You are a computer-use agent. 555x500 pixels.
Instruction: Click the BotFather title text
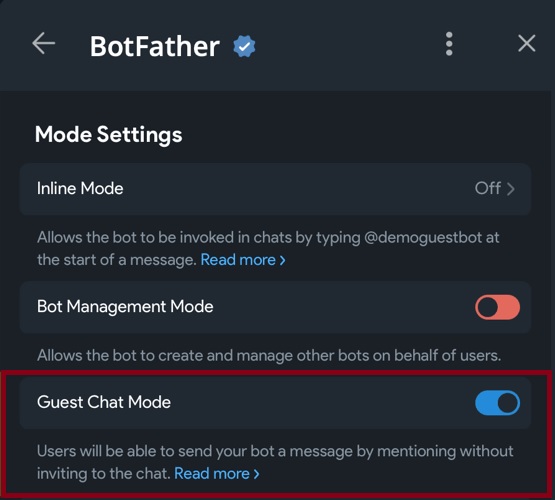click(x=155, y=46)
